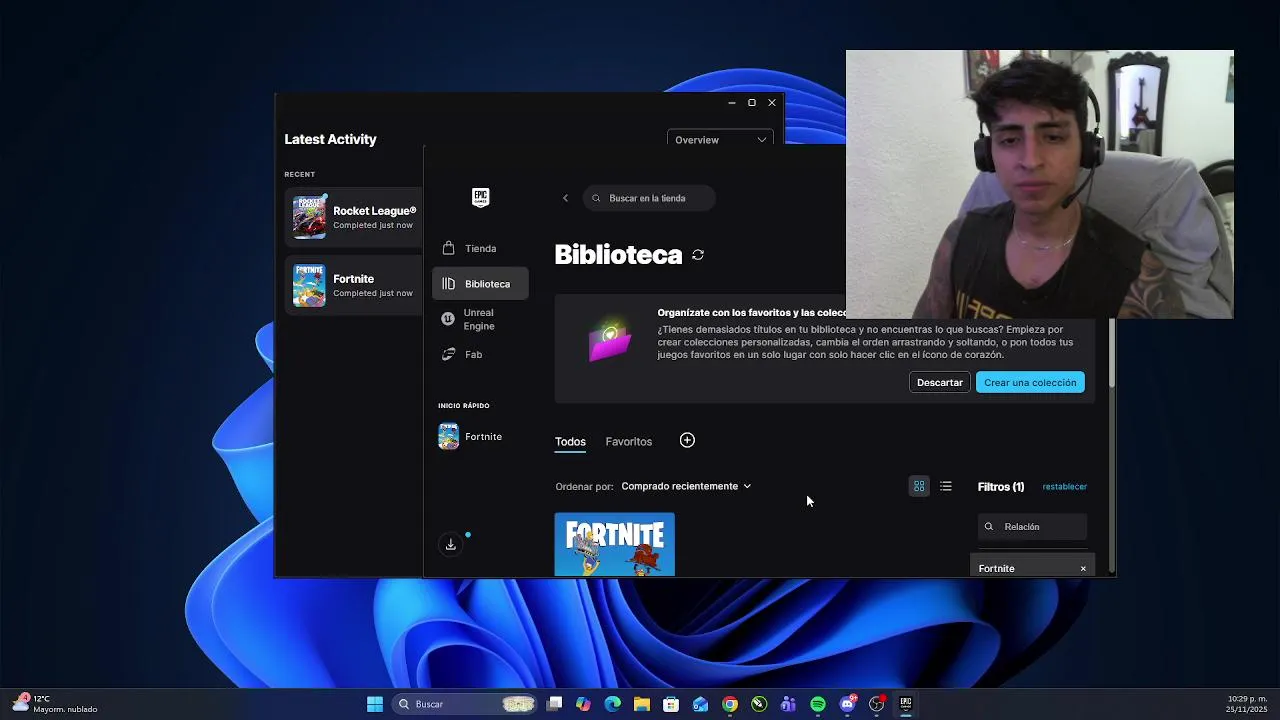This screenshot has width=1280, height=720.
Task: Open Copilot from the taskbar
Action: (x=584, y=704)
